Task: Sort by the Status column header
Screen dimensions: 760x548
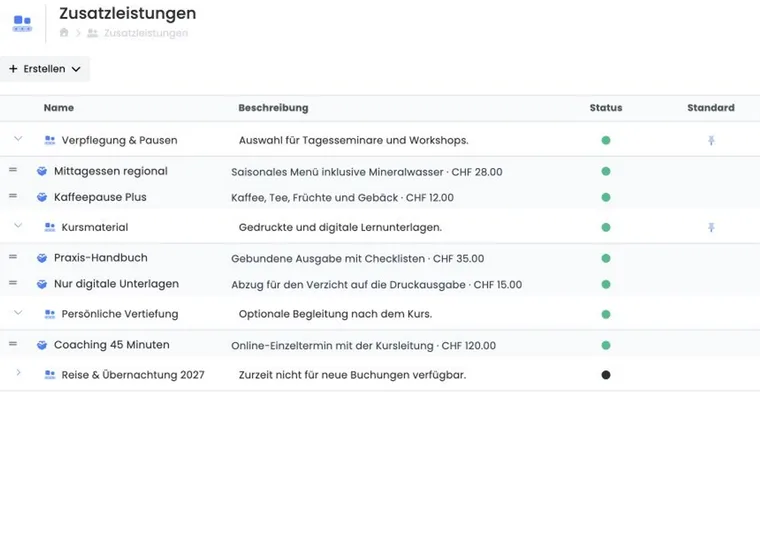Action: coord(606,108)
